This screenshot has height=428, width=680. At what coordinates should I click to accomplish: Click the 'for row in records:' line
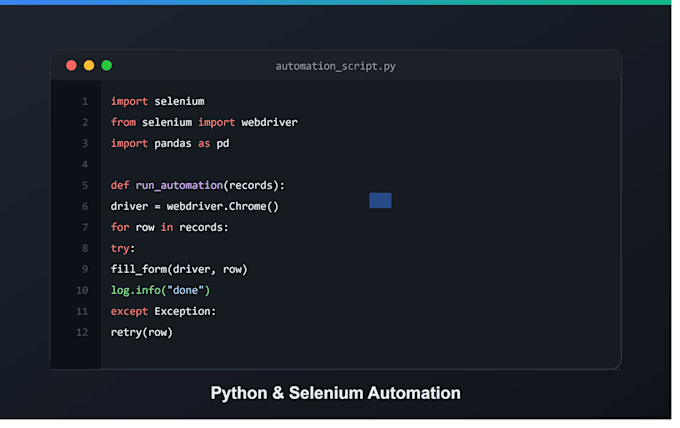pyautogui.click(x=170, y=227)
